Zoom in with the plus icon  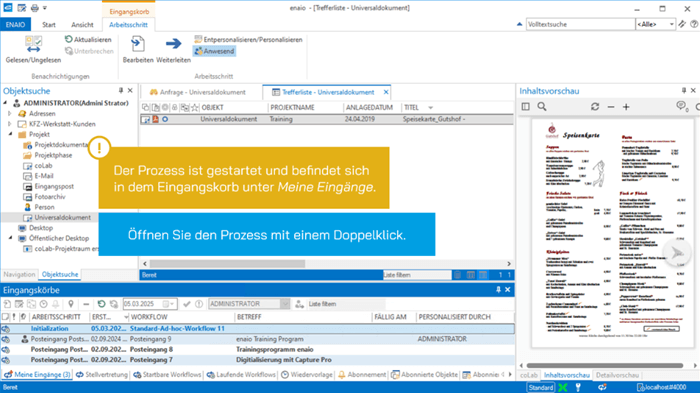click(626, 107)
